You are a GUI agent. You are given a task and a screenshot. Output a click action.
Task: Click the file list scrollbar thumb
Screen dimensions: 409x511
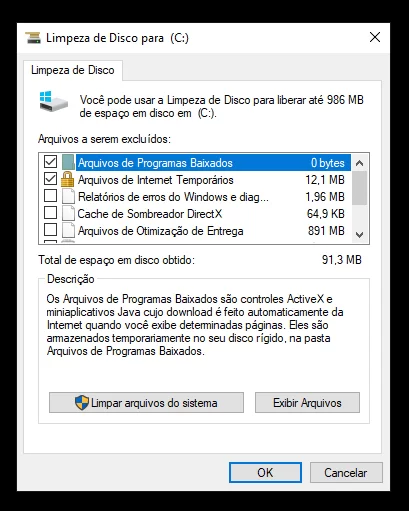click(x=359, y=188)
